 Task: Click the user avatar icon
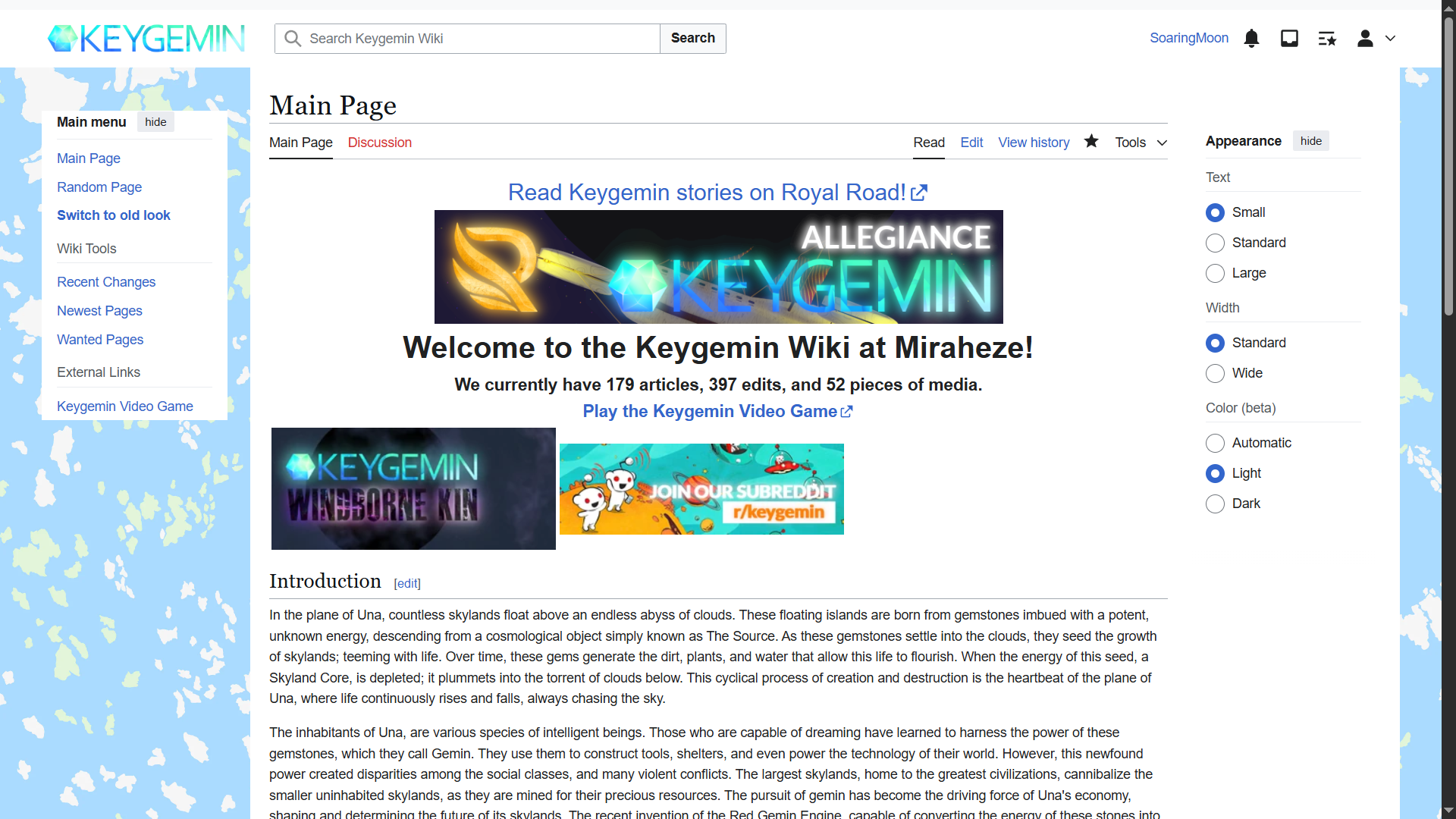pos(1365,39)
